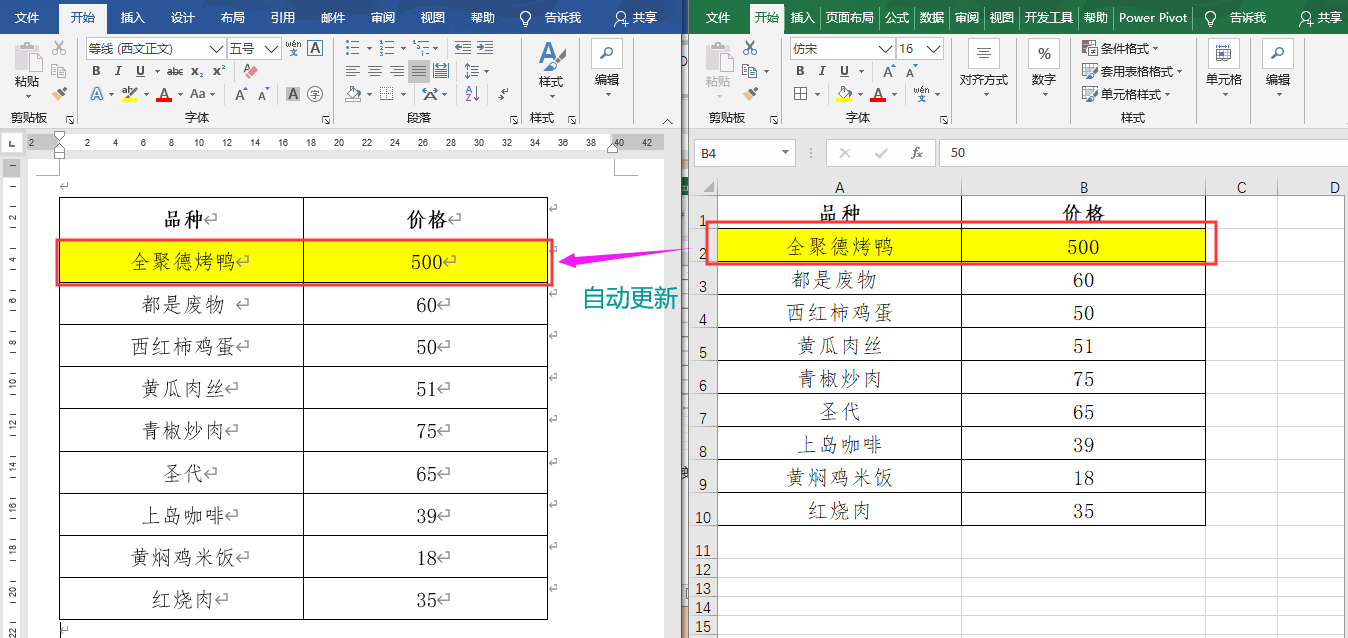Apply red font color in Word
This screenshot has width=1348, height=638.
164,94
